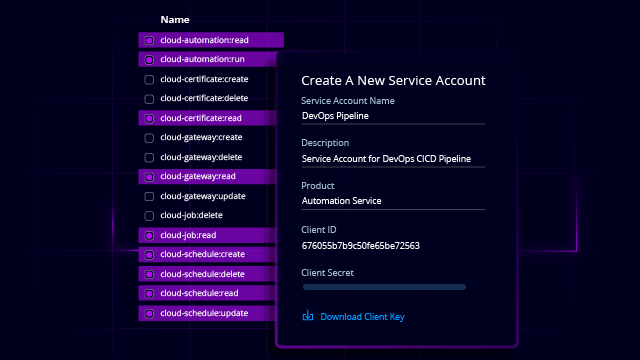Click the Client Secret label

pos(327,273)
